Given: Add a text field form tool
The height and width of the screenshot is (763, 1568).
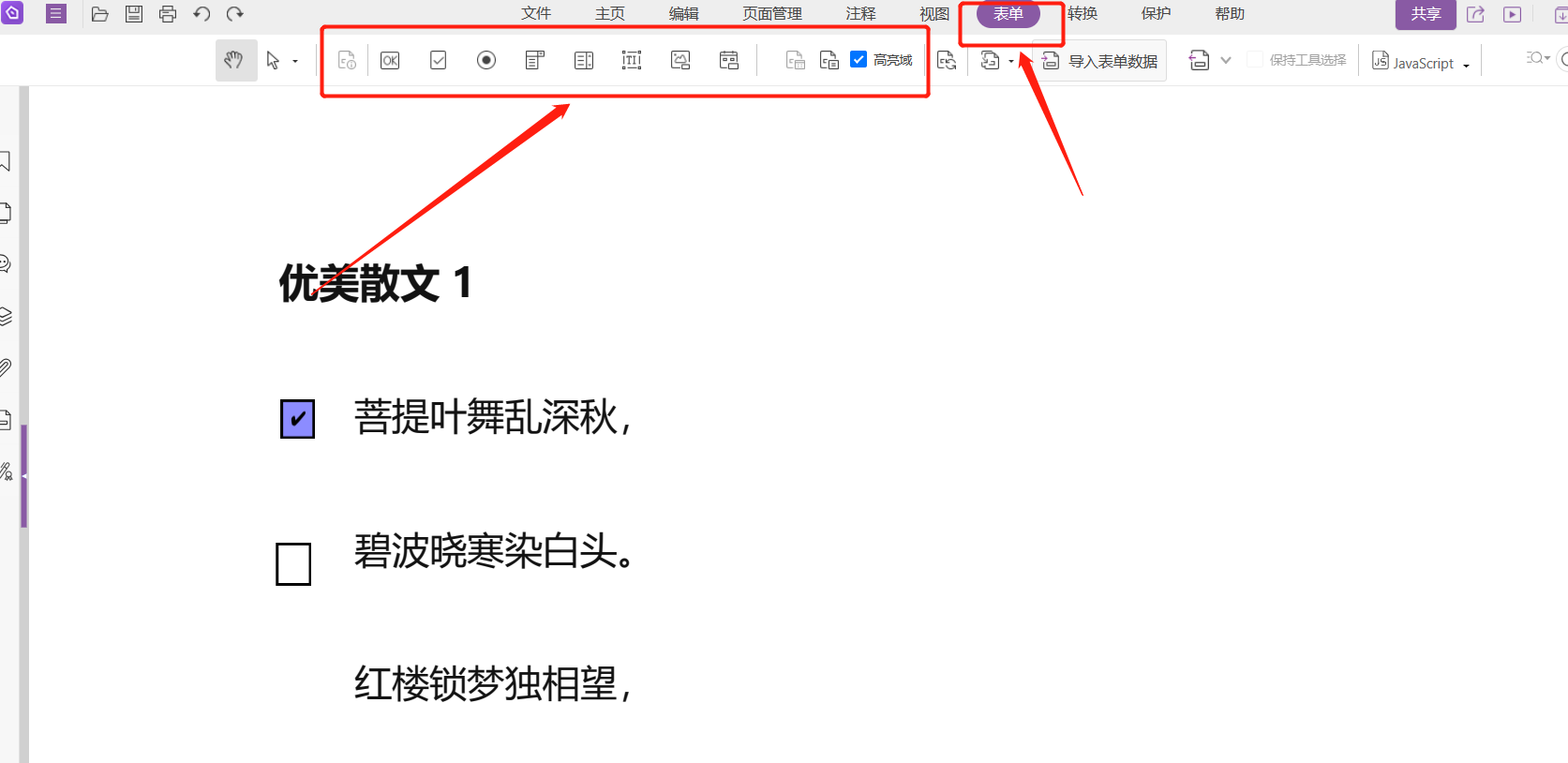Looking at the screenshot, I should coord(632,61).
